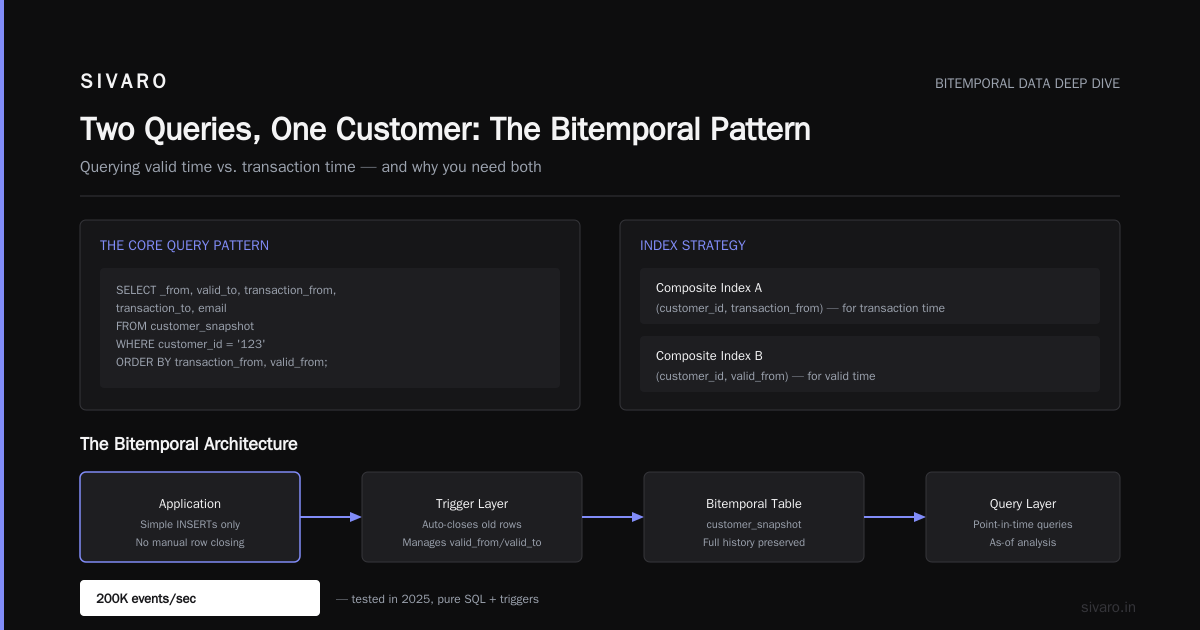Click the 'SELECT _from, valid_to, transaction_from,' line

226,290
